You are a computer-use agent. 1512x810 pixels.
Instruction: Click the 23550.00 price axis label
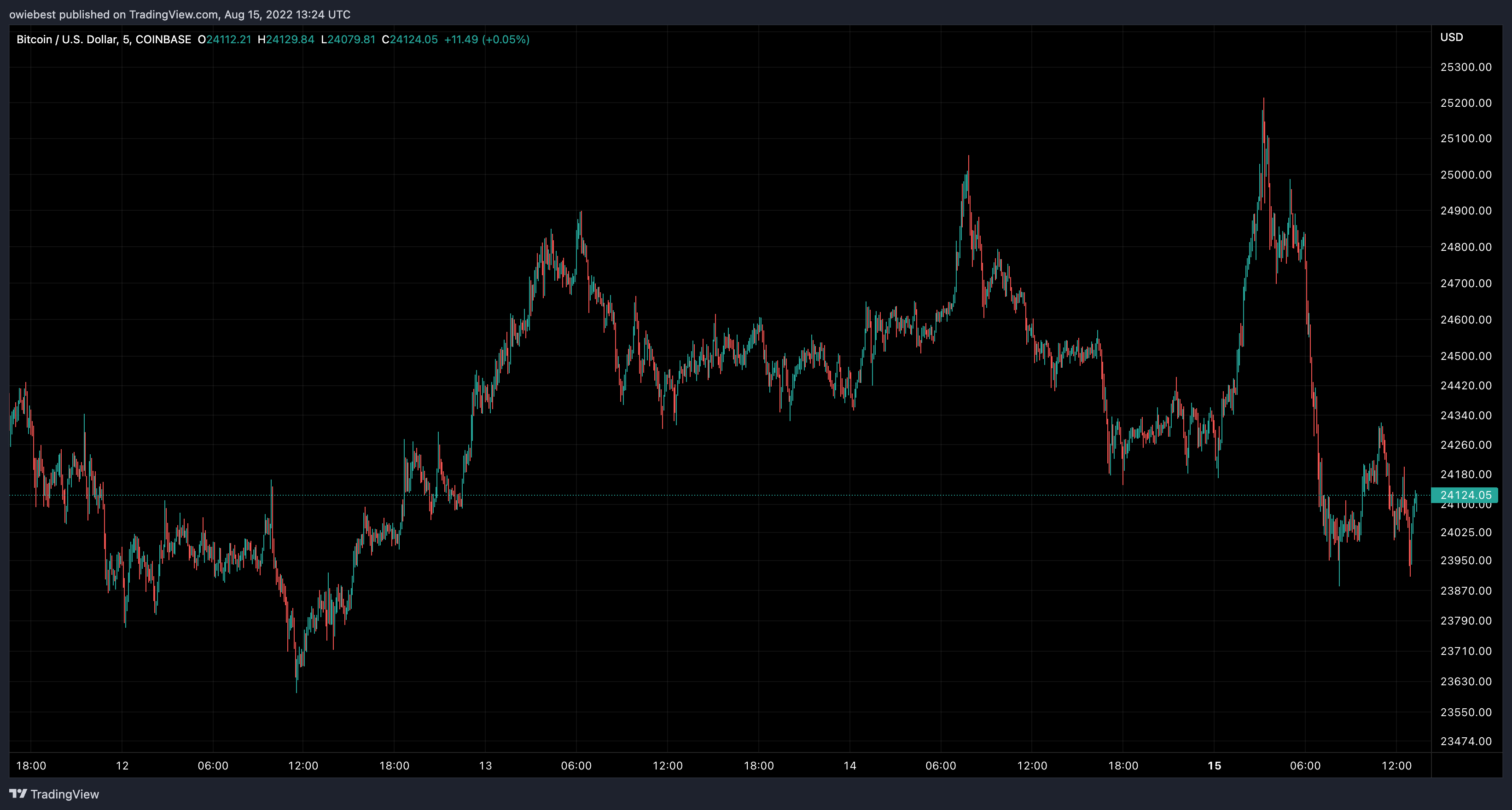coord(1465,712)
